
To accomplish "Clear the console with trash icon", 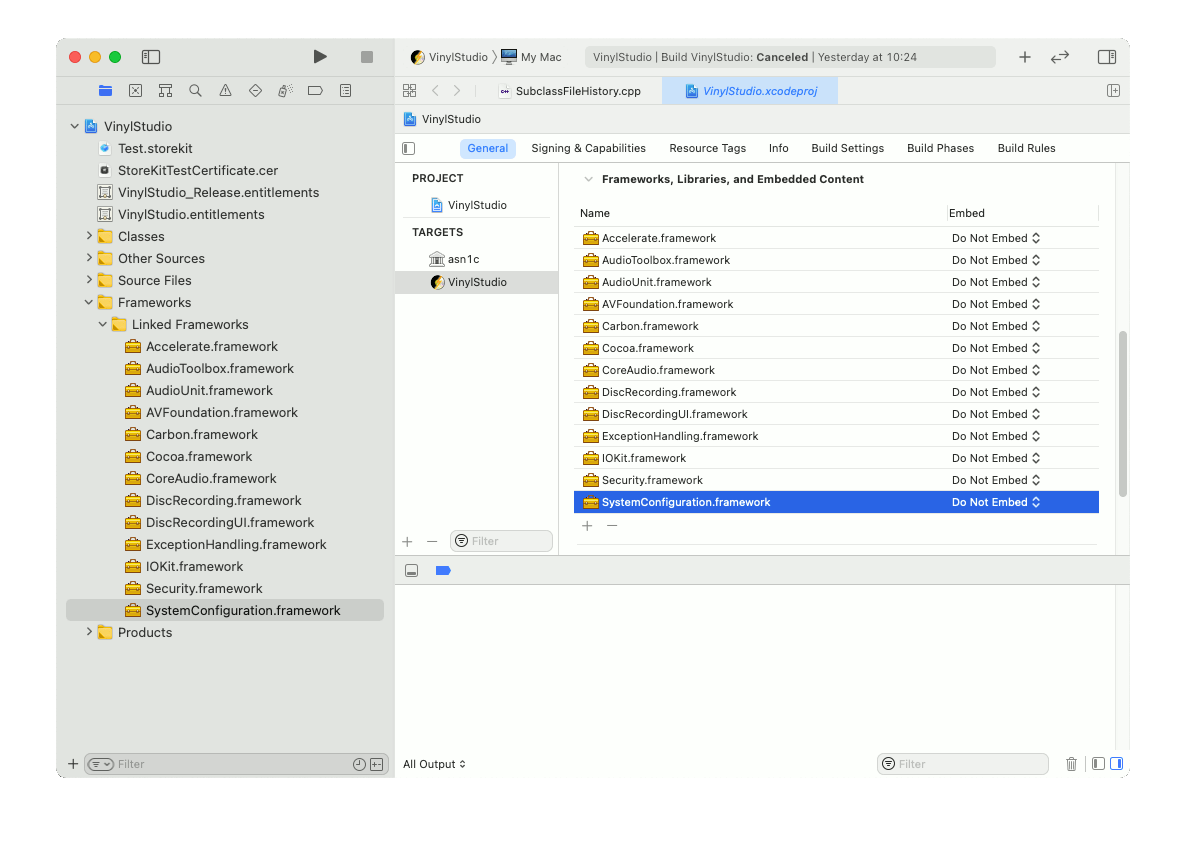I will coord(1071,764).
